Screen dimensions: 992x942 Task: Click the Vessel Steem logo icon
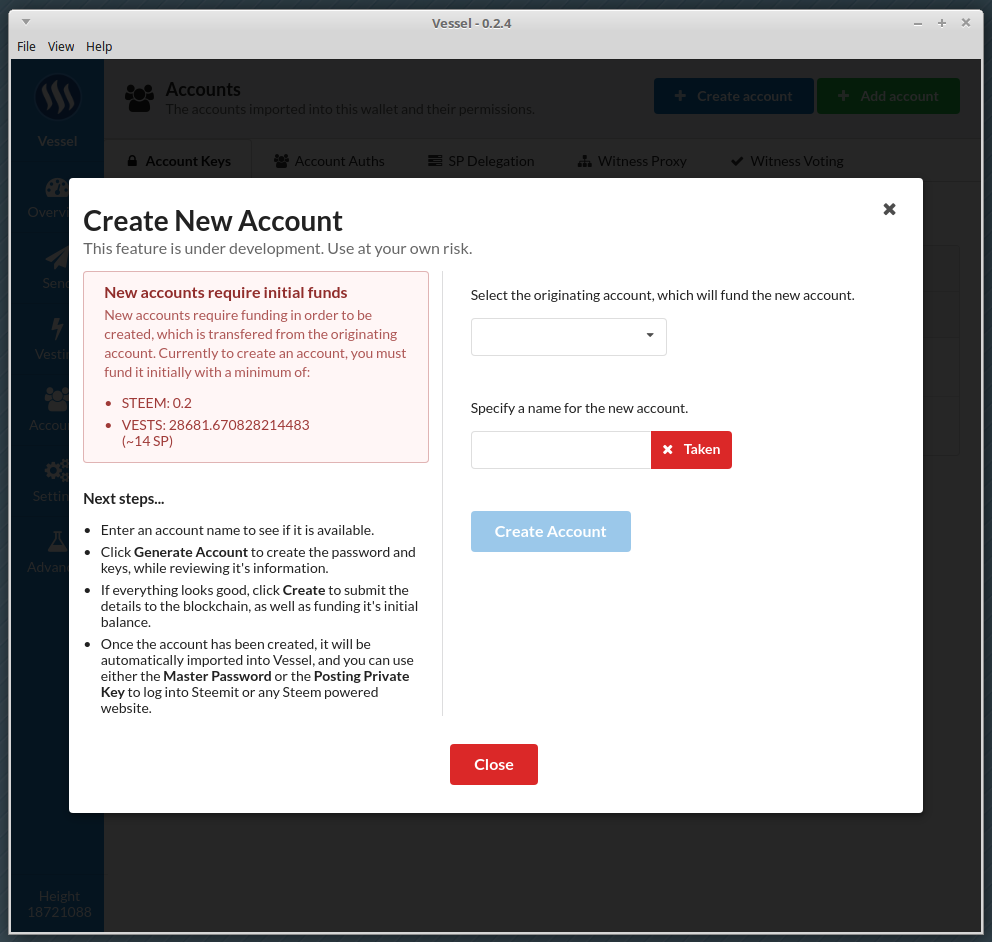click(58, 97)
